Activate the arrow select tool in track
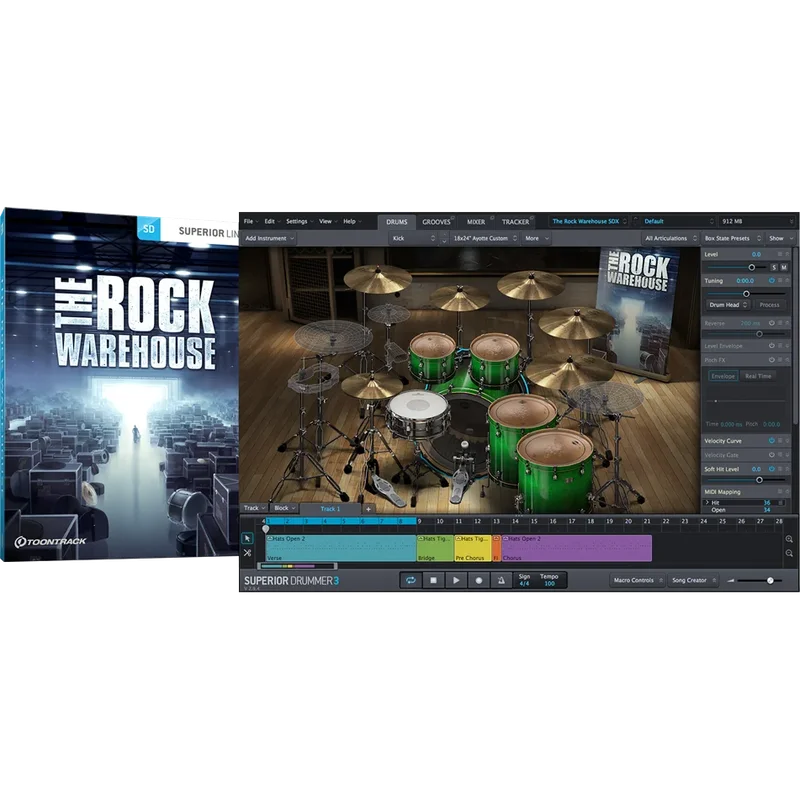The height and width of the screenshot is (800, 800). point(247,538)
